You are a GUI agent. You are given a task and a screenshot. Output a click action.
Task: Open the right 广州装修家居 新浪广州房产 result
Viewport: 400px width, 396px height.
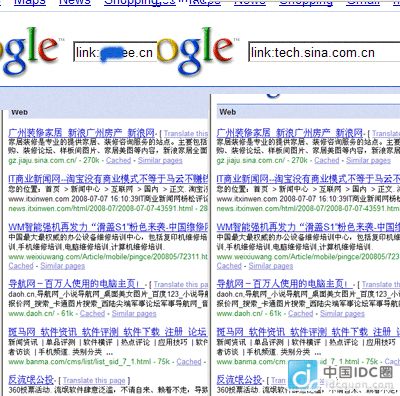point(290,133)
